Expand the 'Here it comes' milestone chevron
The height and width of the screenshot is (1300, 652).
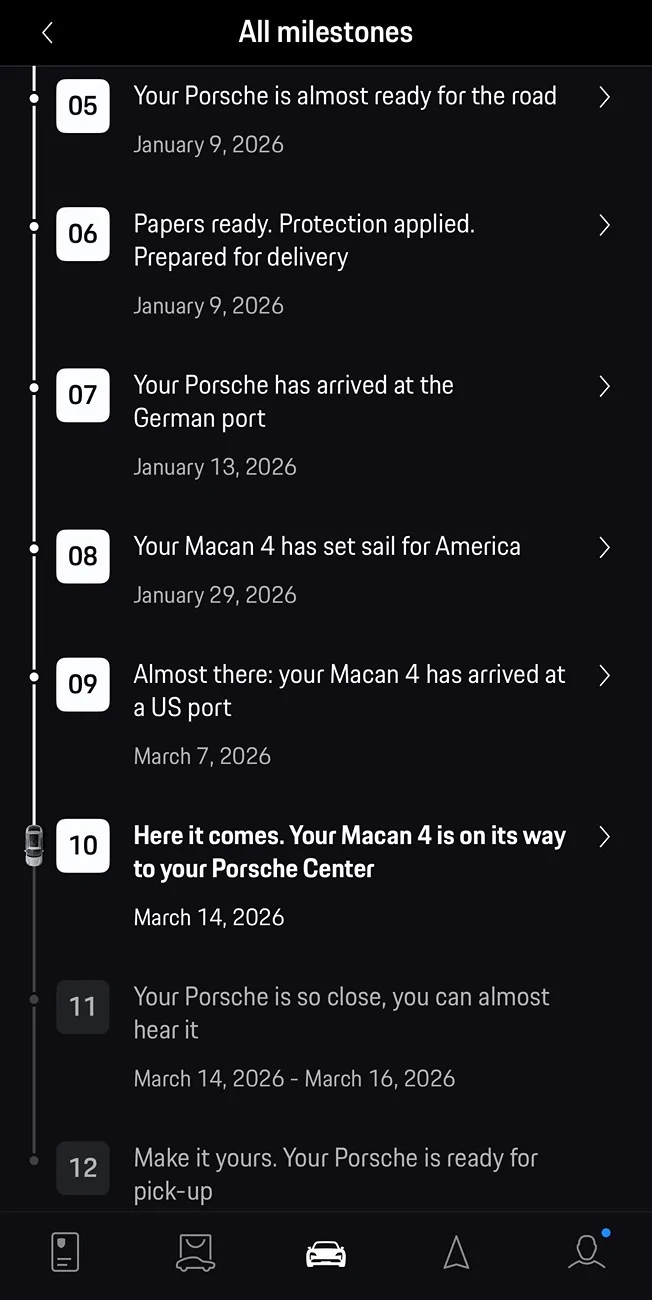point(604,837)
